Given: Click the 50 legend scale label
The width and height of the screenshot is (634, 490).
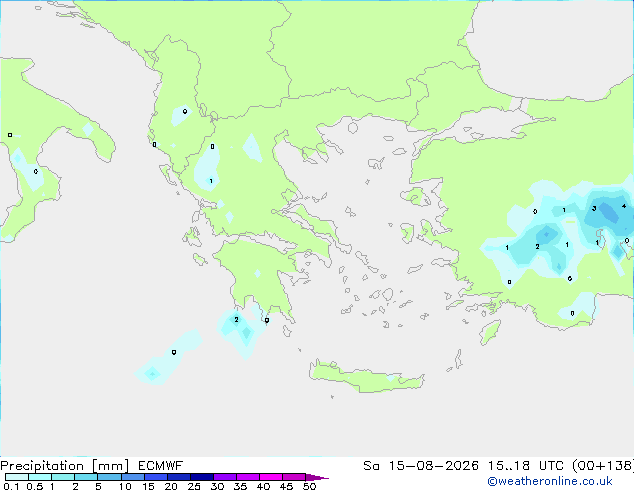Looking at the screenshot, I should tap(309, 486).
